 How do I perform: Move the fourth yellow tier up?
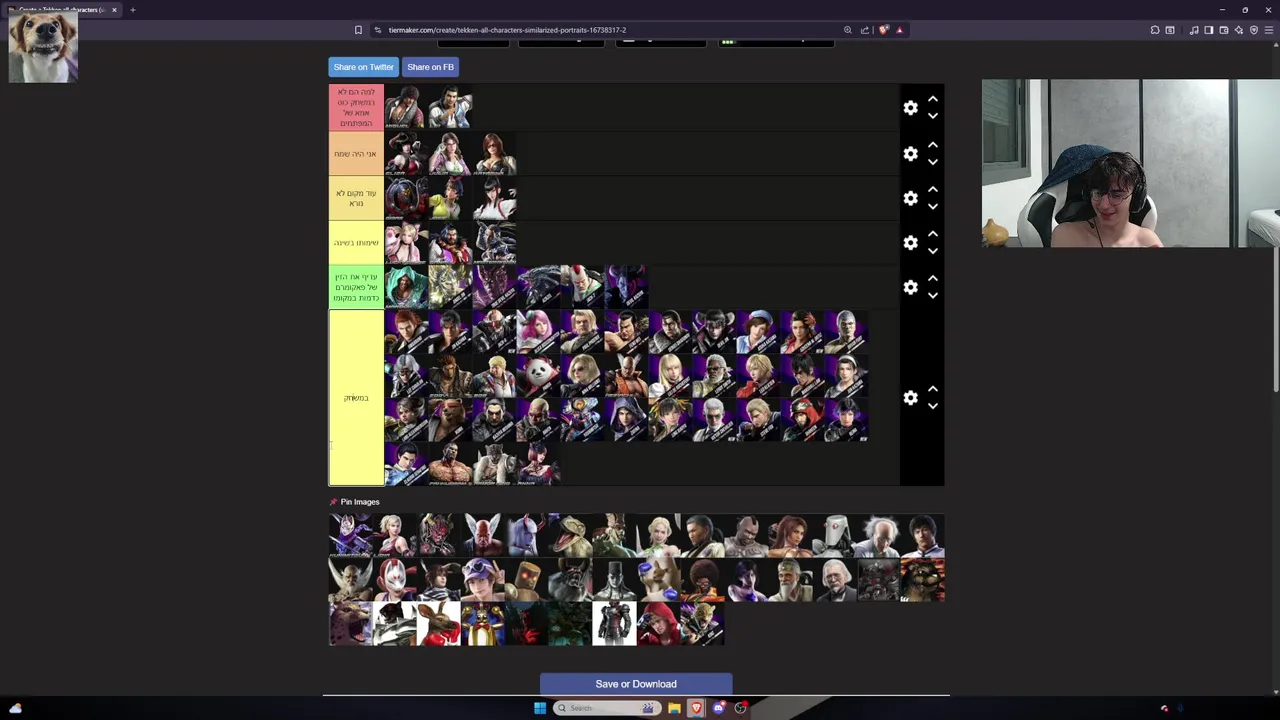point(932,234)
